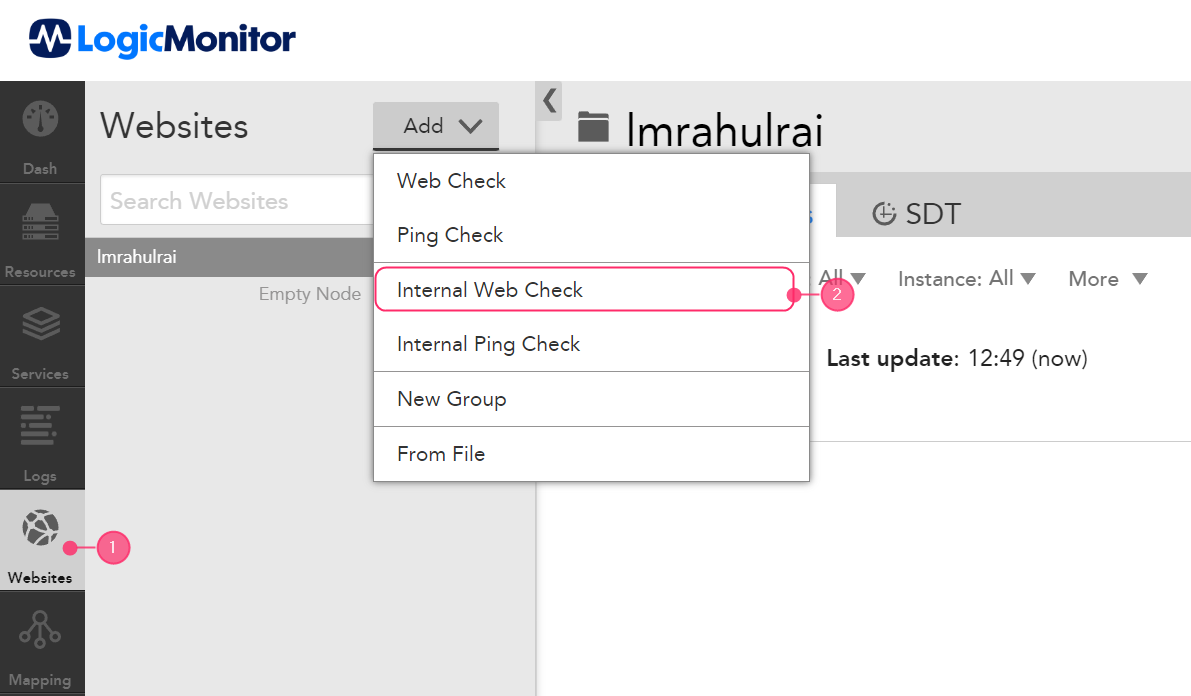Choose Internal Ping Check
1191x696 pixels.
point(489,344)
